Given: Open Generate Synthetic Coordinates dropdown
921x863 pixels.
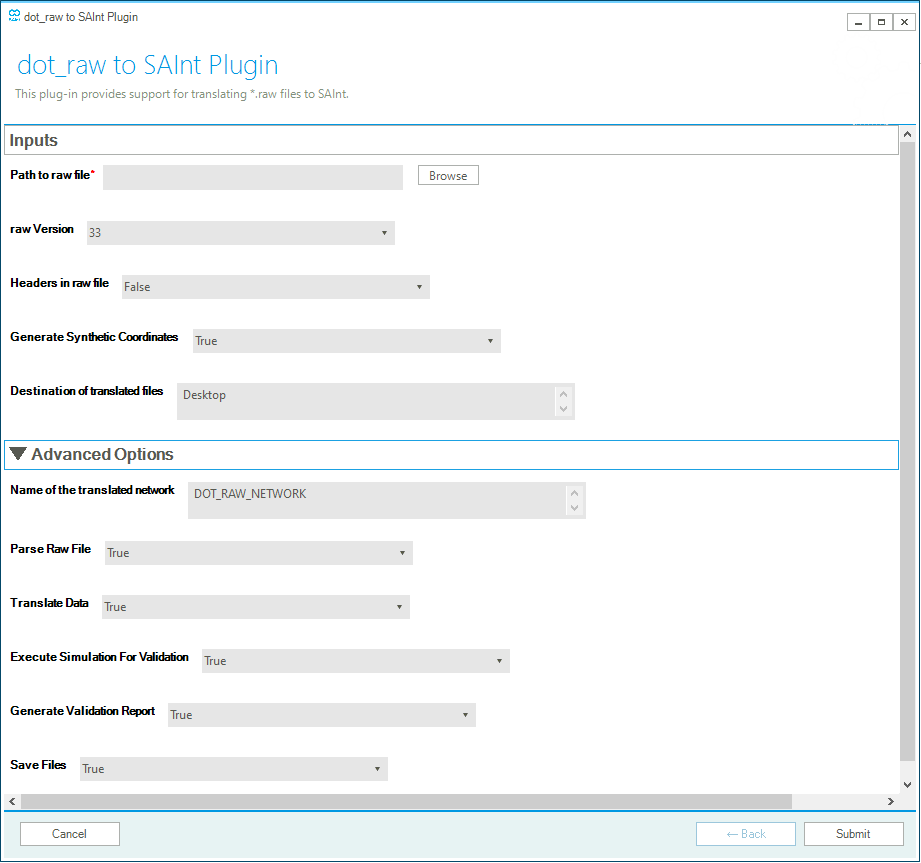Looking at the screenshot, I should point(347,341).
